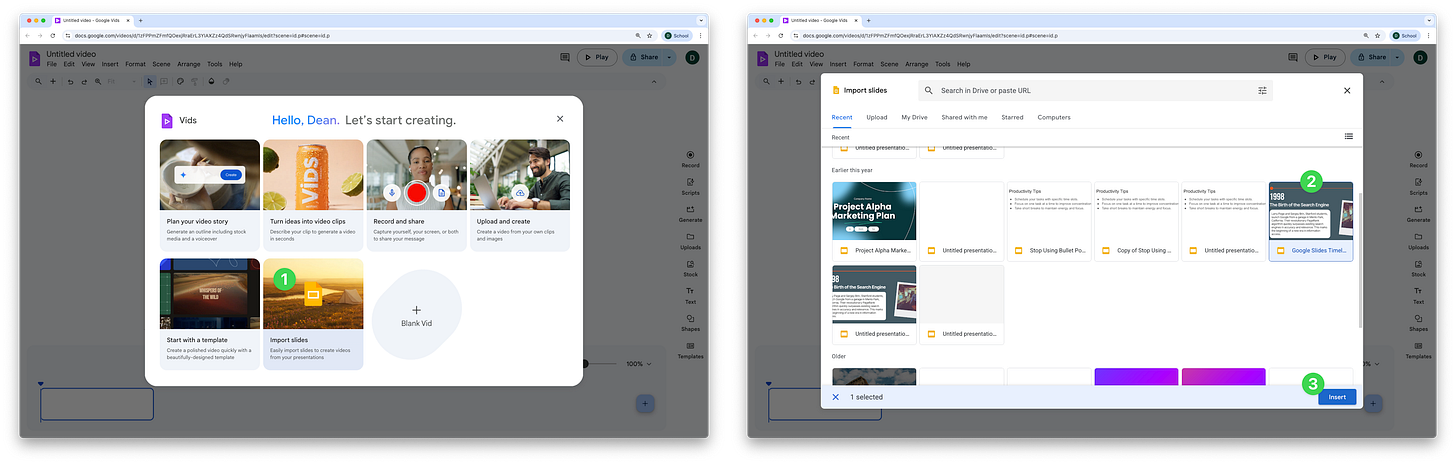Open Chrome menu dots in left screenshot

click(x=700, y=35)
